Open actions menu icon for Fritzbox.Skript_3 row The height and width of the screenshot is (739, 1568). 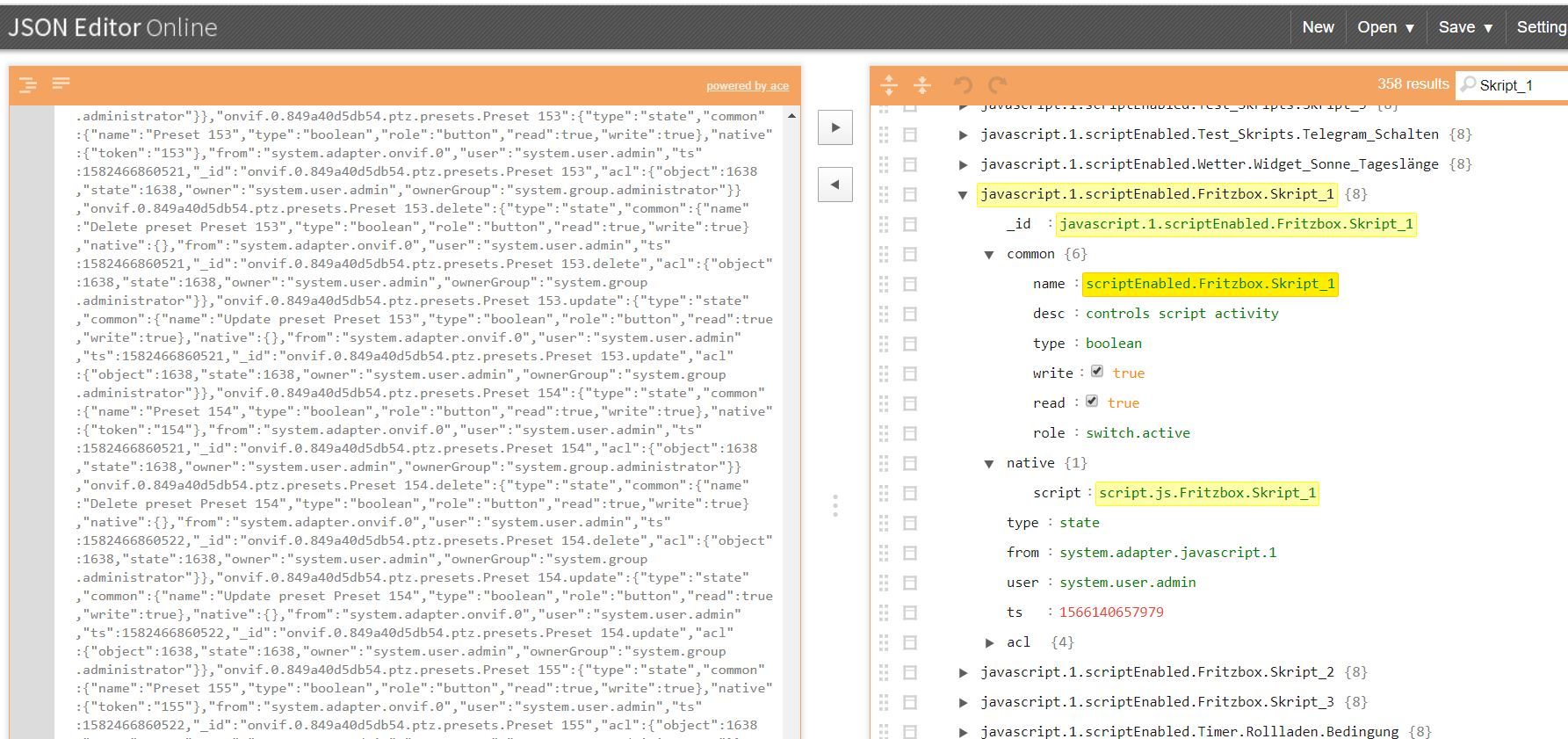[910, 702]
